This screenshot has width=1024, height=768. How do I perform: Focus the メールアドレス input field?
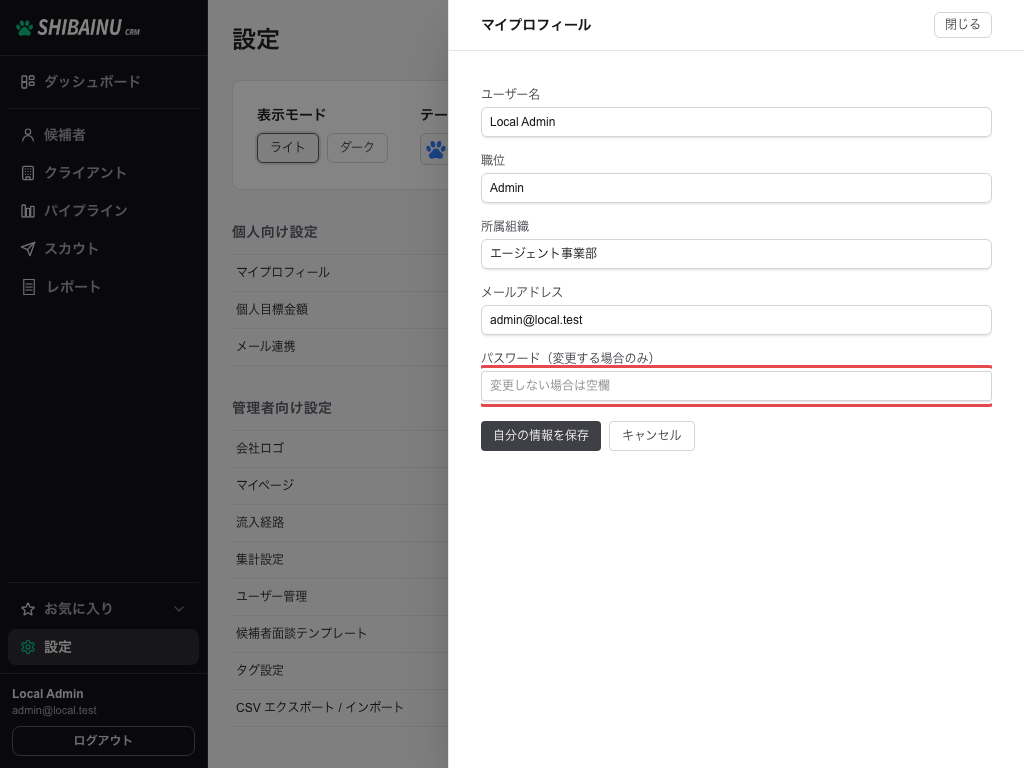tap(736, 320)
